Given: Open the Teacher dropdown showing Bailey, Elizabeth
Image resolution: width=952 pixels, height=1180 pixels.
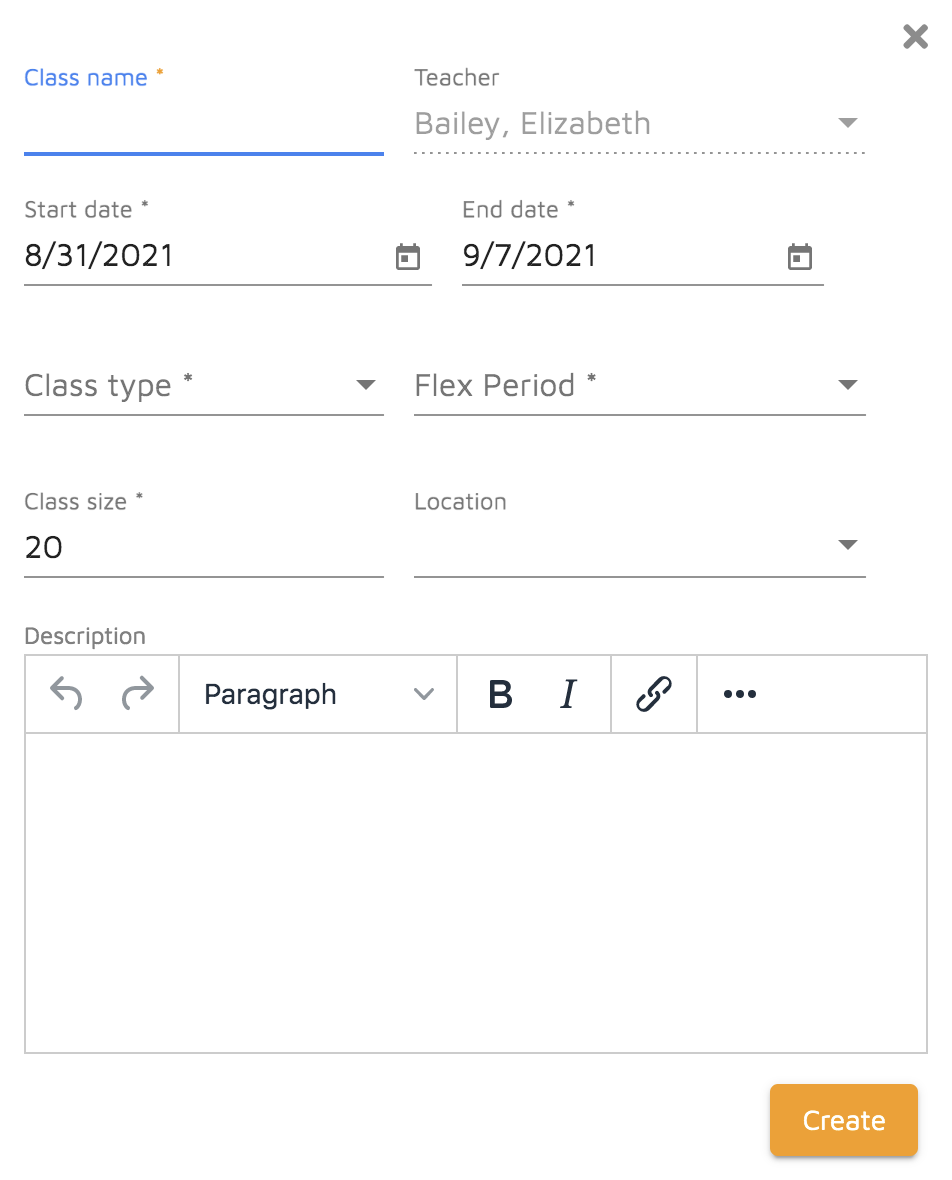Looking at the screenshot, I should point(847,123).
